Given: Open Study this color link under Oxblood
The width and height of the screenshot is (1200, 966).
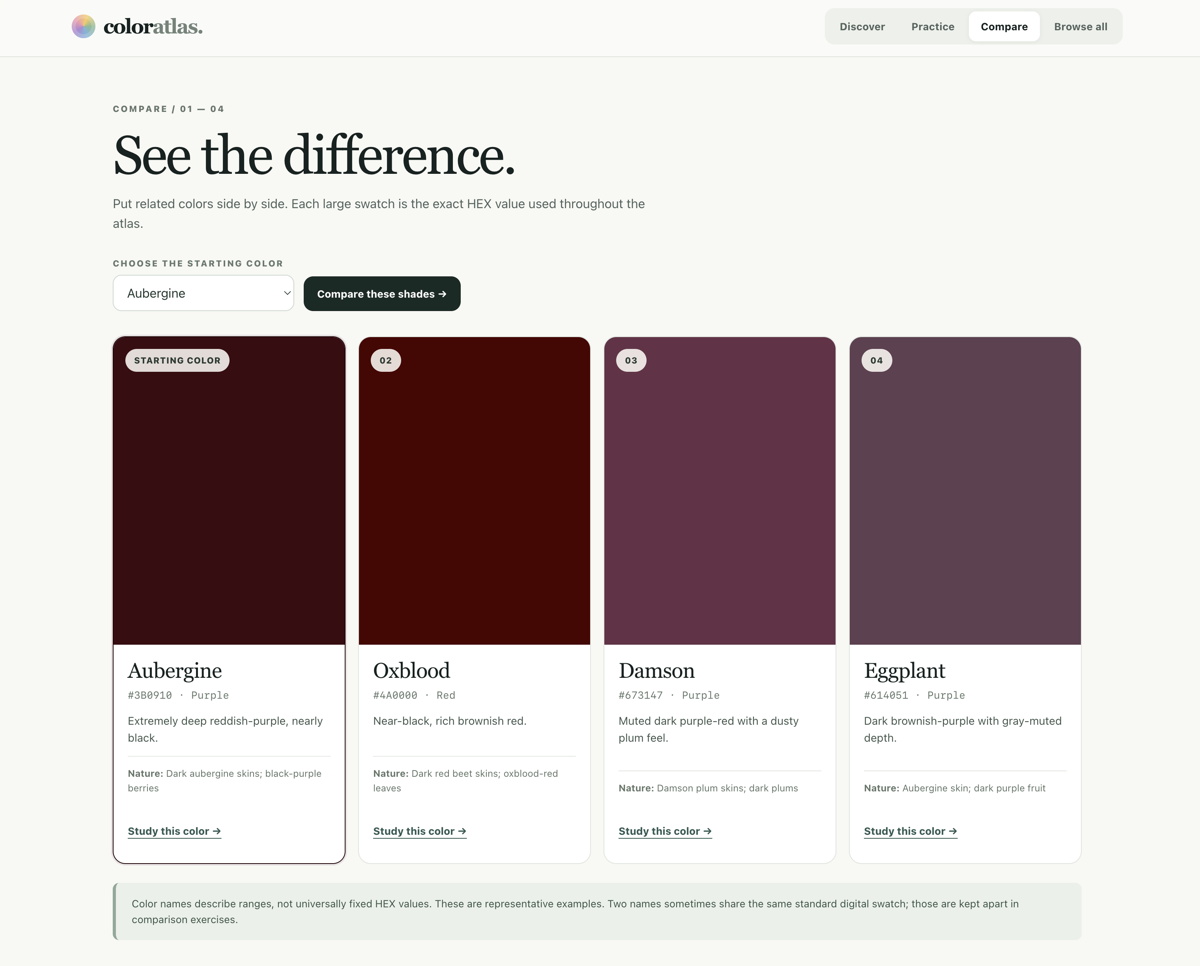Looking at the screenshot, I should pos(420,831).
